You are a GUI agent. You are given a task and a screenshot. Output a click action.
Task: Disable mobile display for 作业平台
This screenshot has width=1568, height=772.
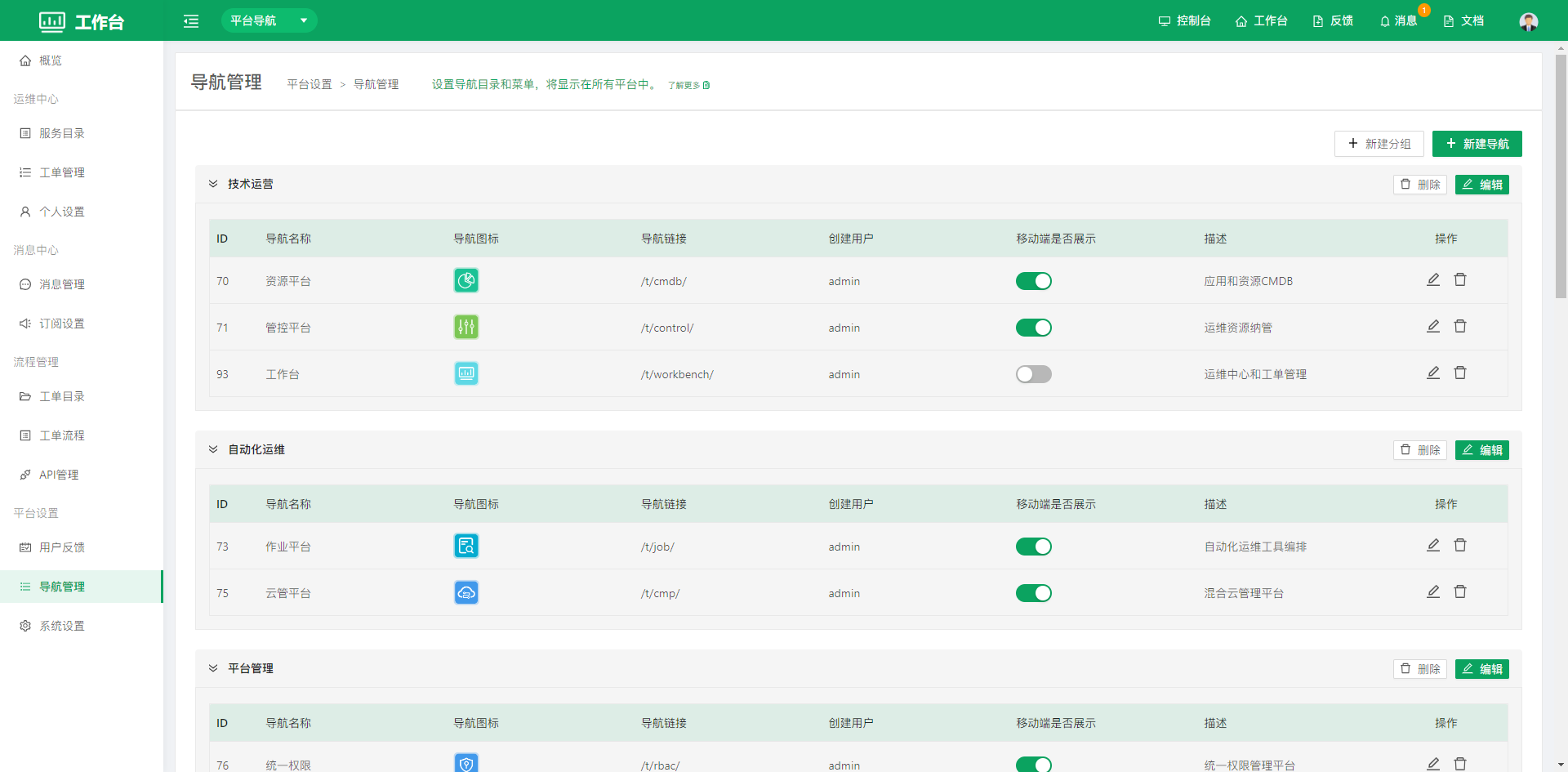1034,547
